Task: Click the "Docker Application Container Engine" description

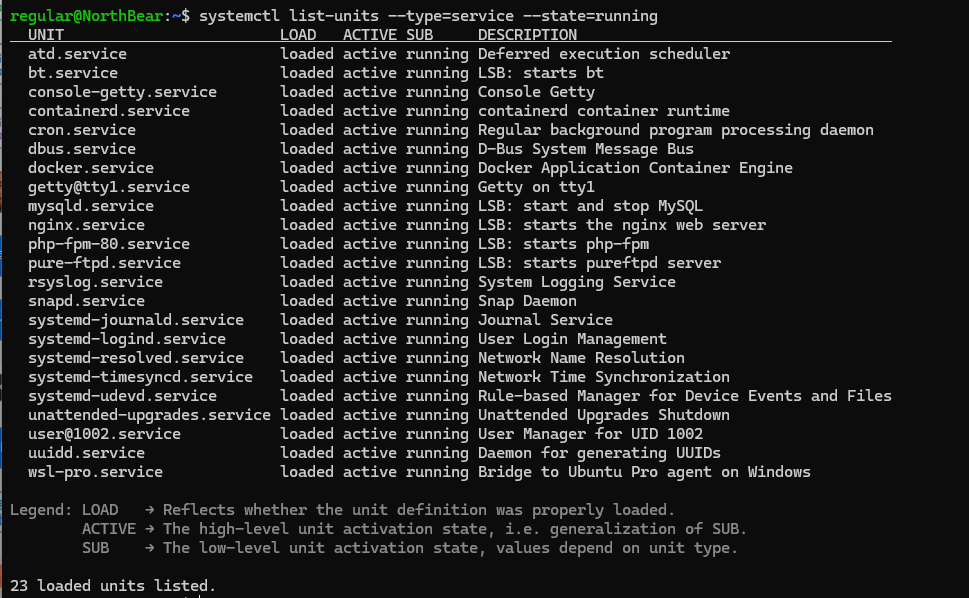Action: pyautogui.click(x=635, y=168)
